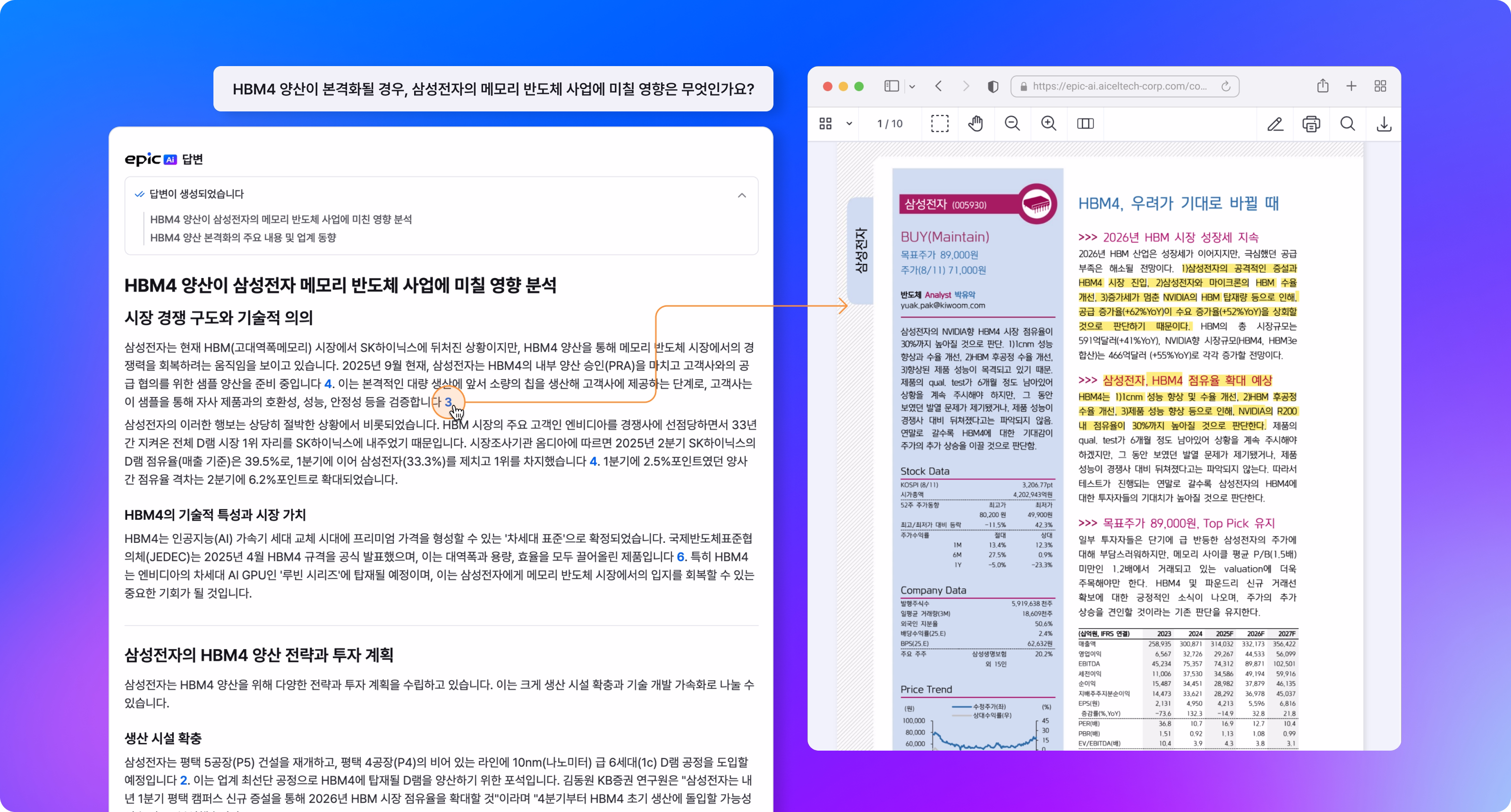Click the page number 1 / 10 field
The image size is (1511, 812).
click(x=889, y=124)
